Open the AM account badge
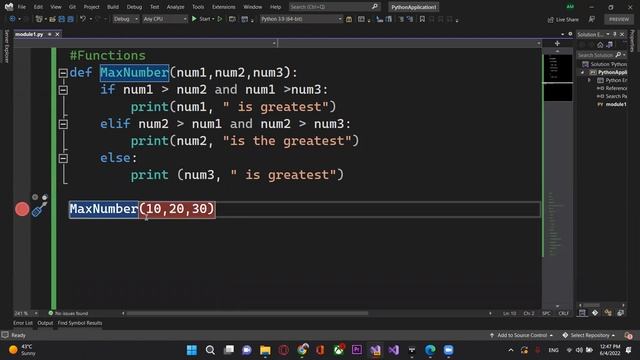 pos(570,7)
